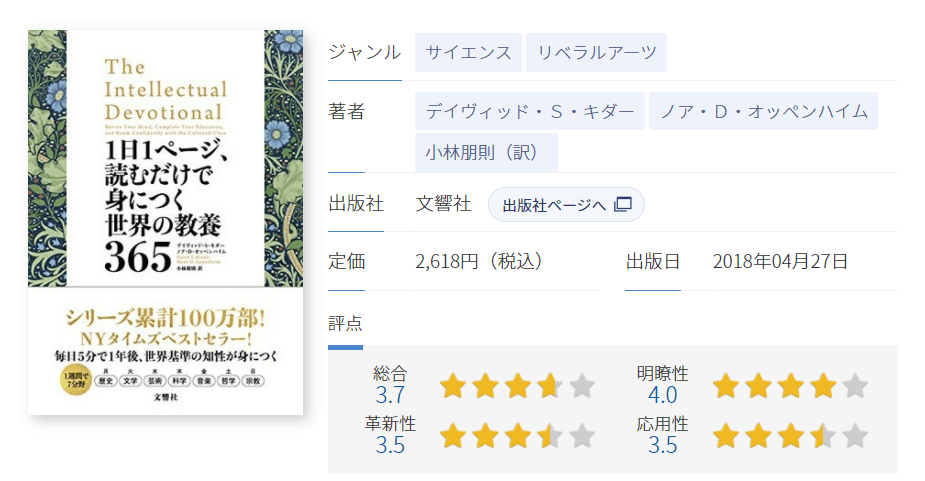Click half-filled fourth star of 革新性 rating

550,436
